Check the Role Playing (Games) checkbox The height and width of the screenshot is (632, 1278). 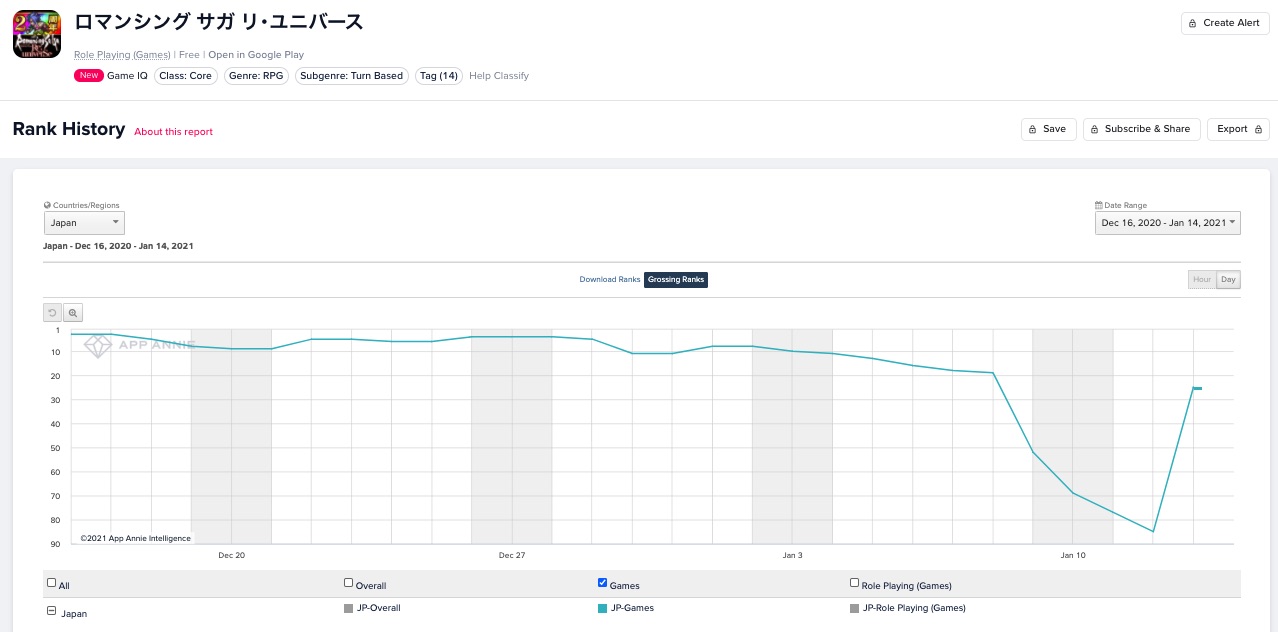(x=855, y=583)
